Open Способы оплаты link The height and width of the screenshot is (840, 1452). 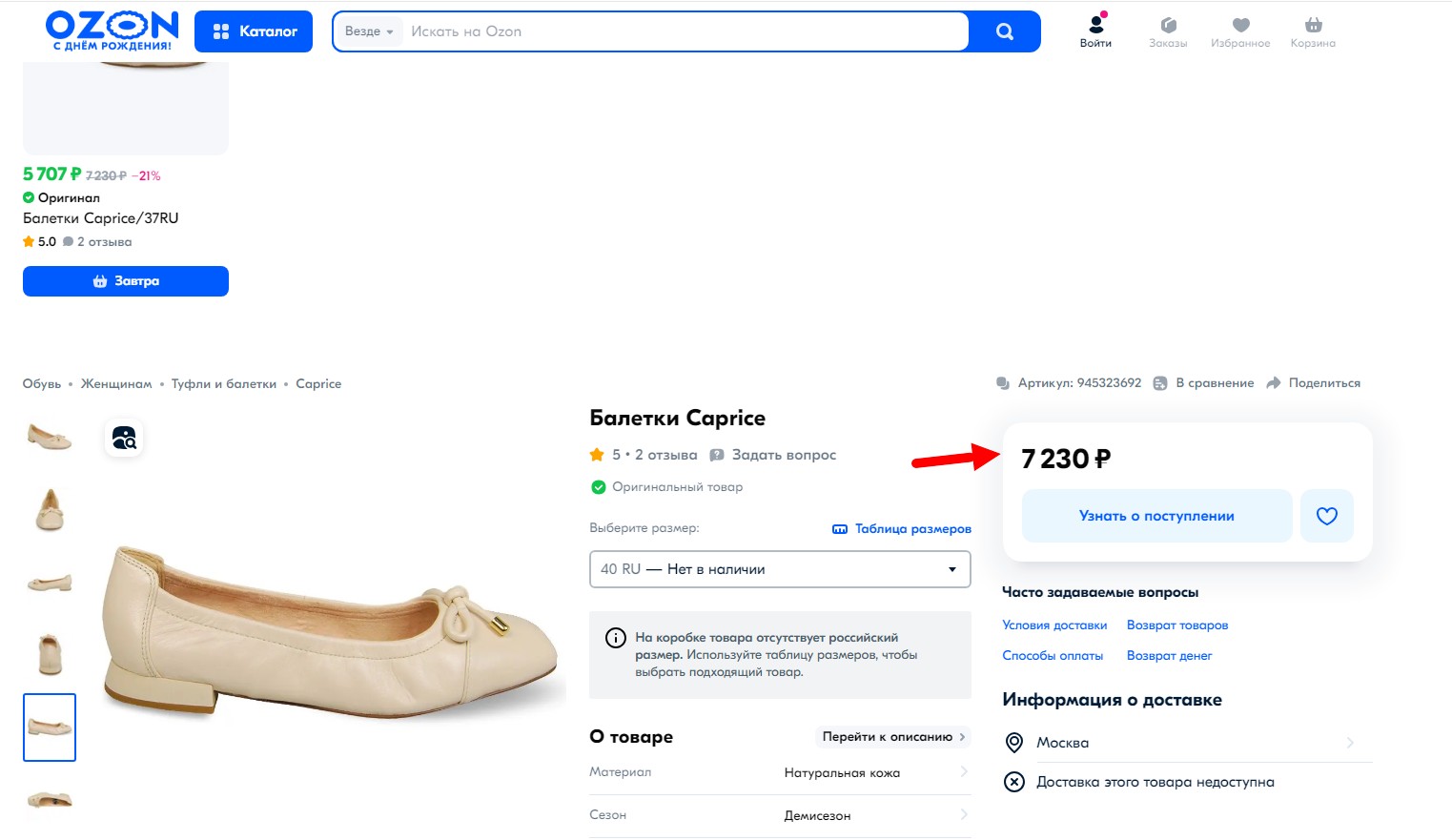tap(1053, 656)
